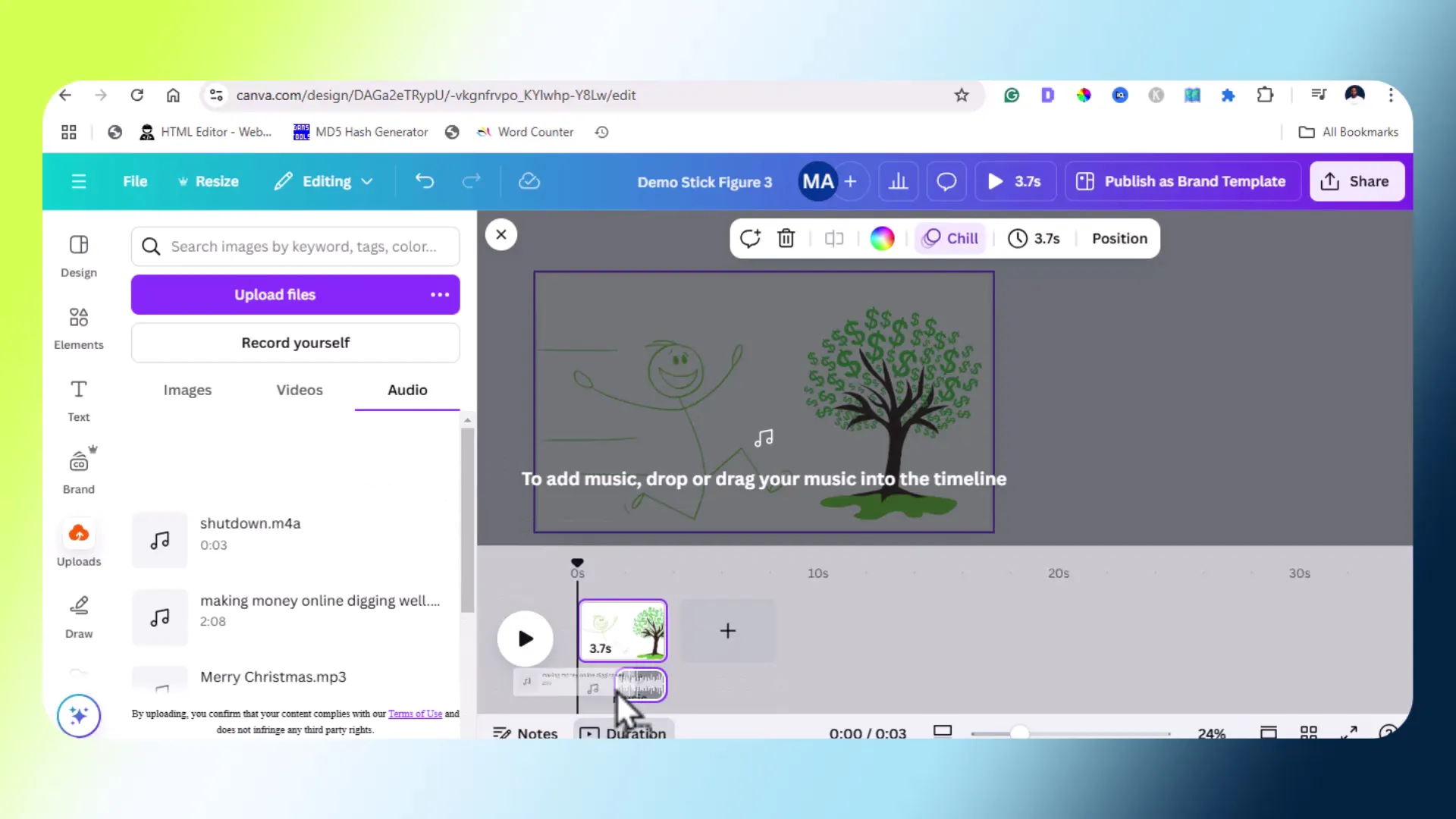Toggle the Notes panel

point(526,733)
